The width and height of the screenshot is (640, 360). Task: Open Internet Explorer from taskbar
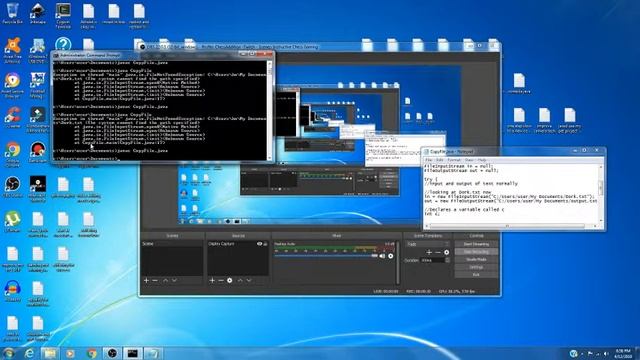29,353
